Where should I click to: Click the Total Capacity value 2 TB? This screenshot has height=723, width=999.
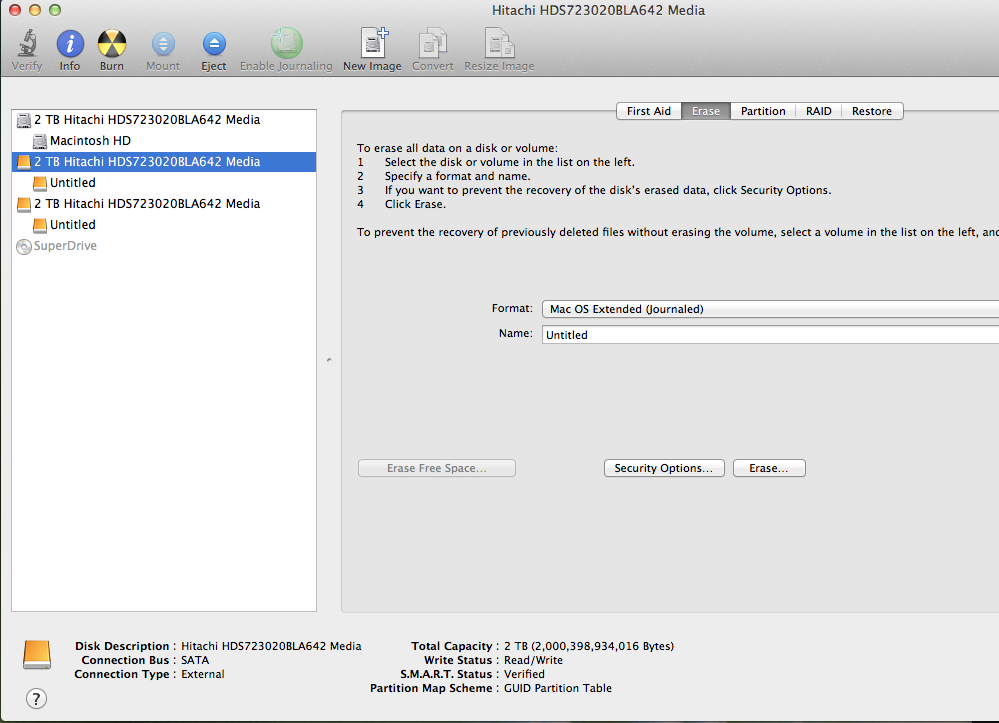coord(589,646)
